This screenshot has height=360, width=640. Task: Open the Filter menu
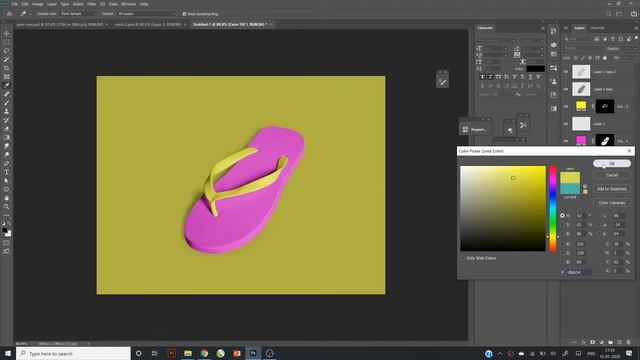pyautogui.click(x=91, y=4)
